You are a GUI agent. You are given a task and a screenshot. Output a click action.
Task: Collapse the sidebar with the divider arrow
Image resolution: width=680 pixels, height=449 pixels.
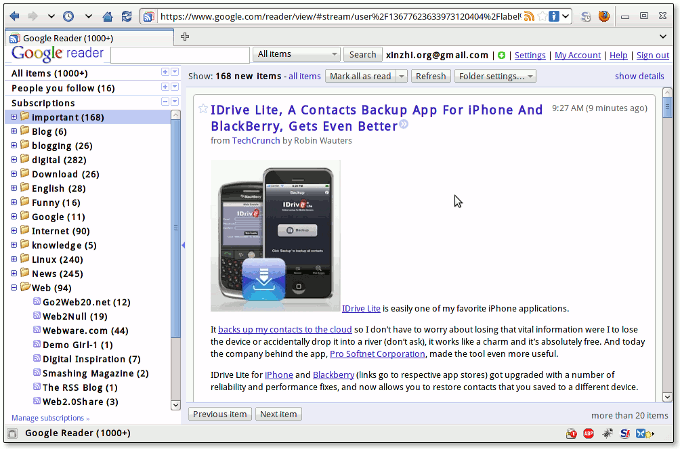183,245
